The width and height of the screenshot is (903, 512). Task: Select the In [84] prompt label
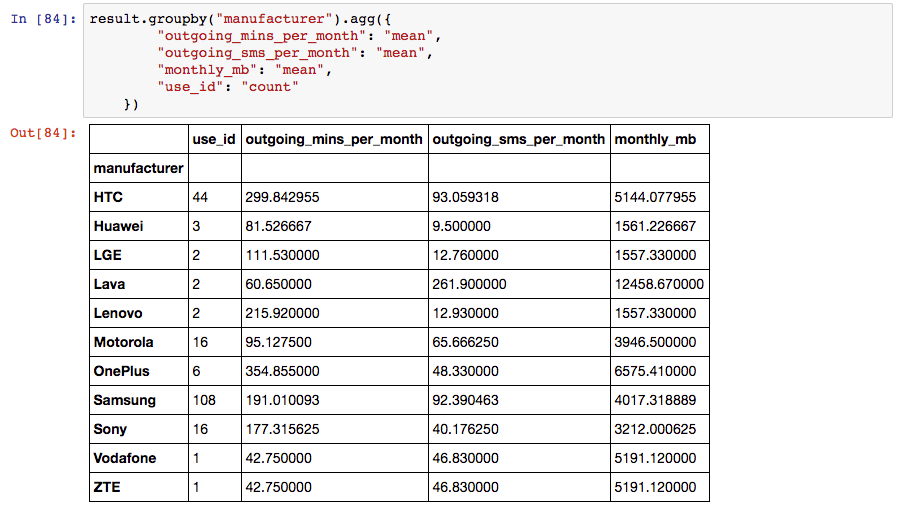click(43, 19)
